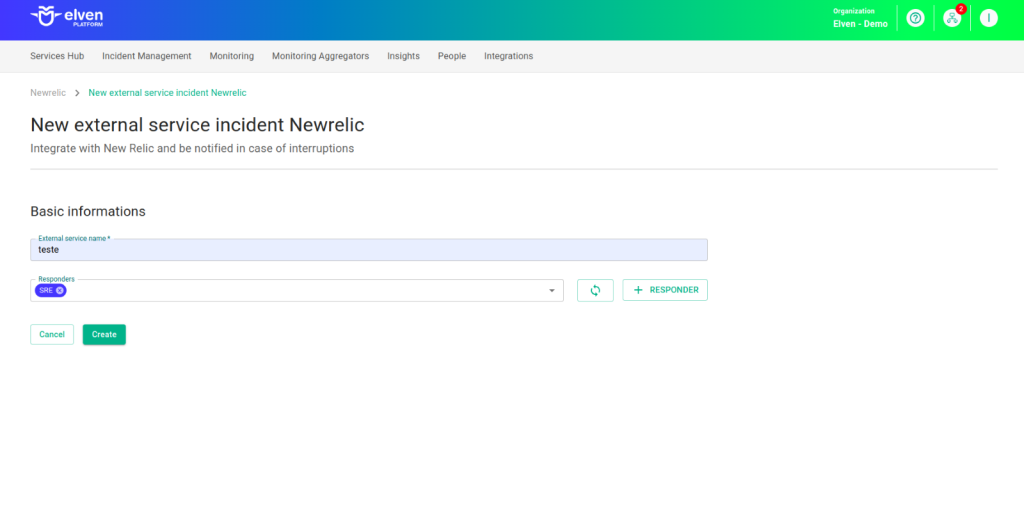This screenshot has width=1024, height=510.
Task: Open the Services Hub menu
Action: [x=57, y=56]
